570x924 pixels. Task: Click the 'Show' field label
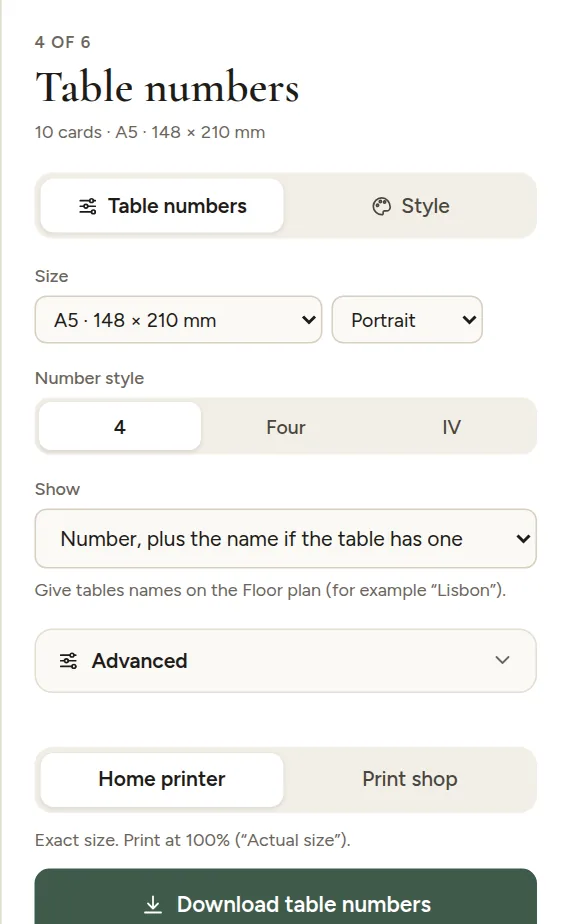57,489
